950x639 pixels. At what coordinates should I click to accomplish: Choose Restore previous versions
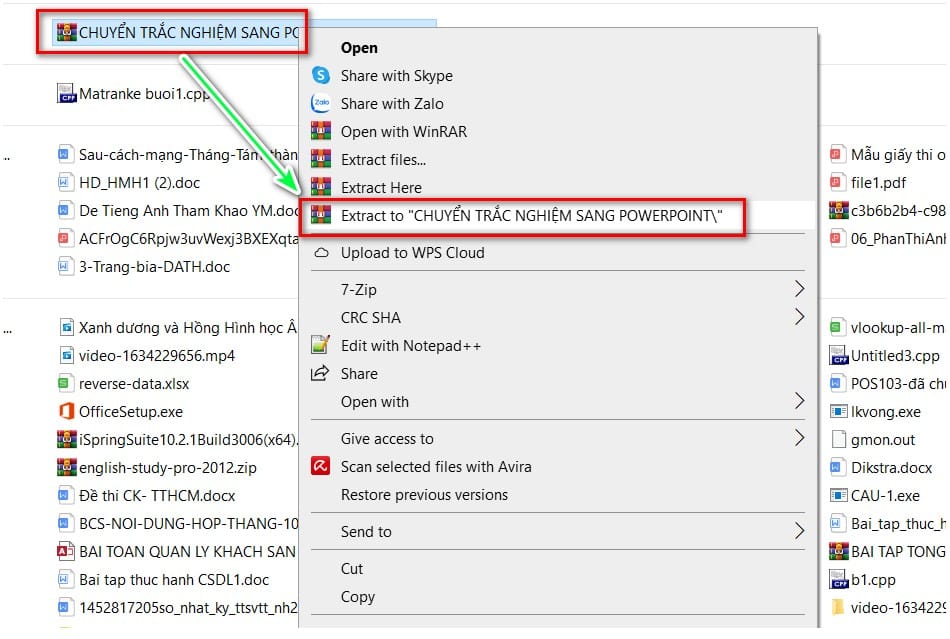[424, 495]
